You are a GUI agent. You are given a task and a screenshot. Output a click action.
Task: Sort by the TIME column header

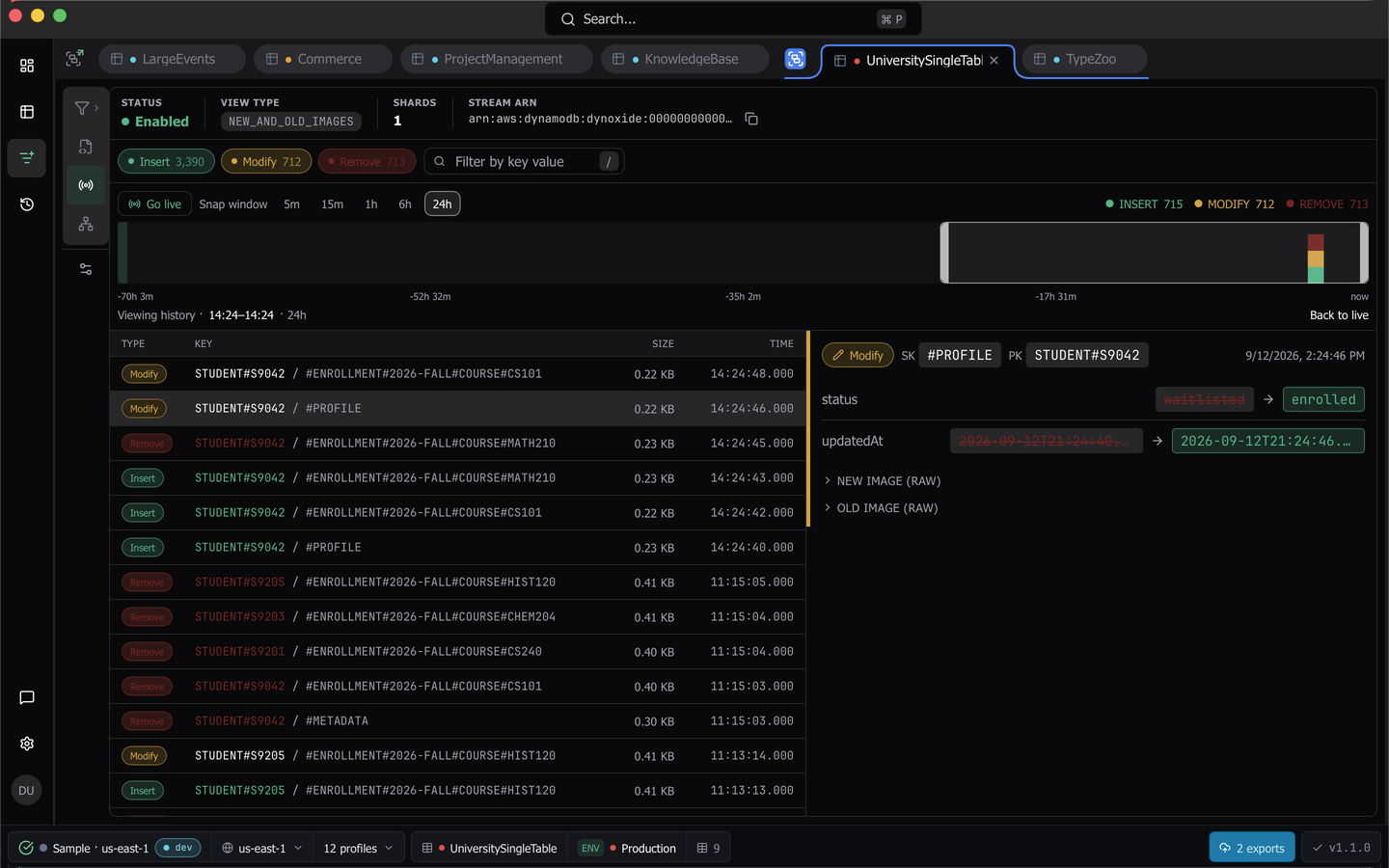click(x=781, y=343)
